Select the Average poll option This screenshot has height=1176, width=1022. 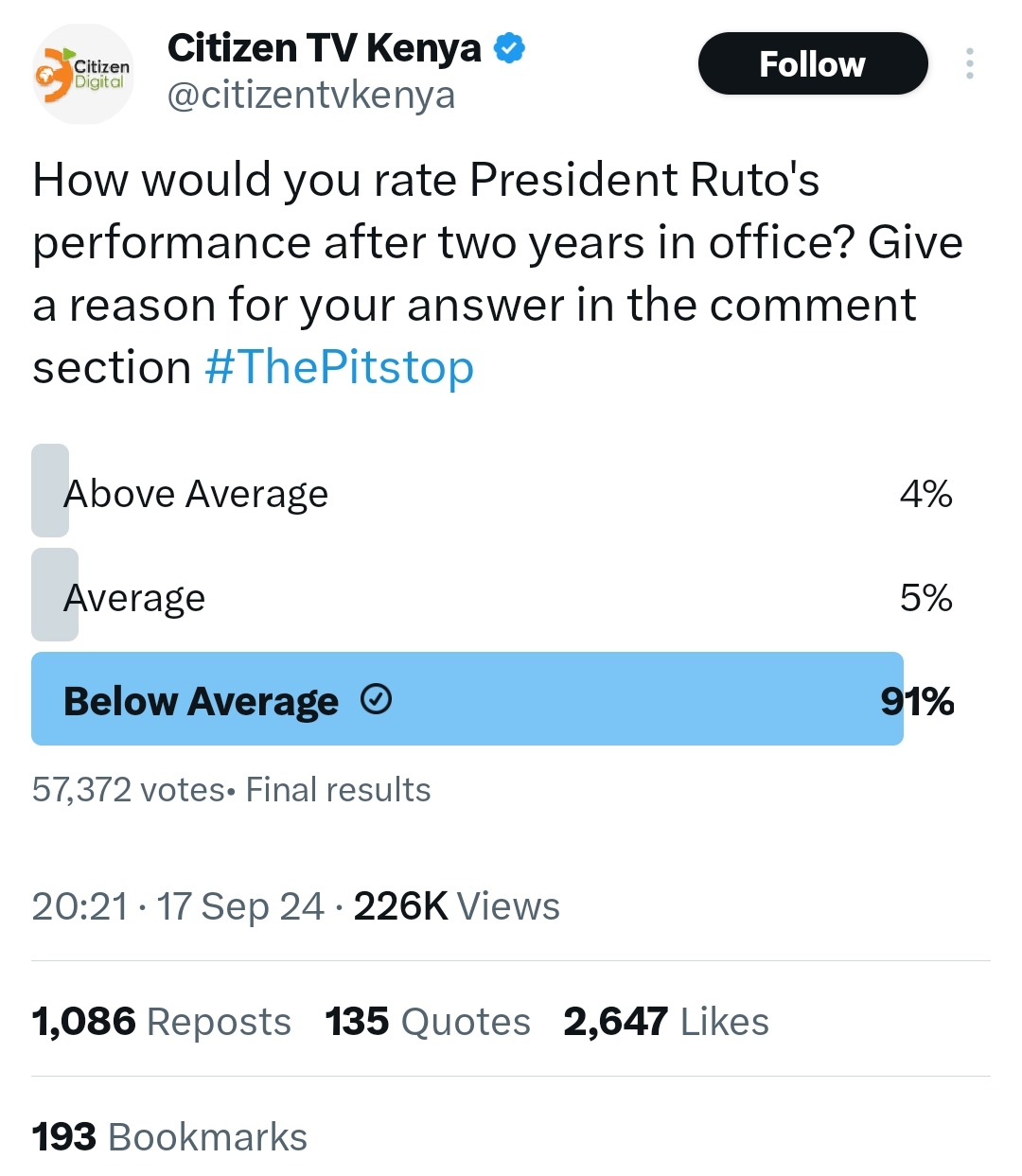[x=492, y=595]
